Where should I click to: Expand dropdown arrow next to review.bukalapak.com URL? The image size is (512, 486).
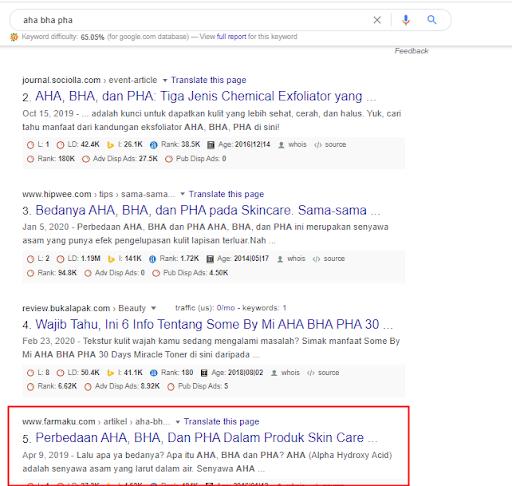pyautogui.click(x=153, y=308)
